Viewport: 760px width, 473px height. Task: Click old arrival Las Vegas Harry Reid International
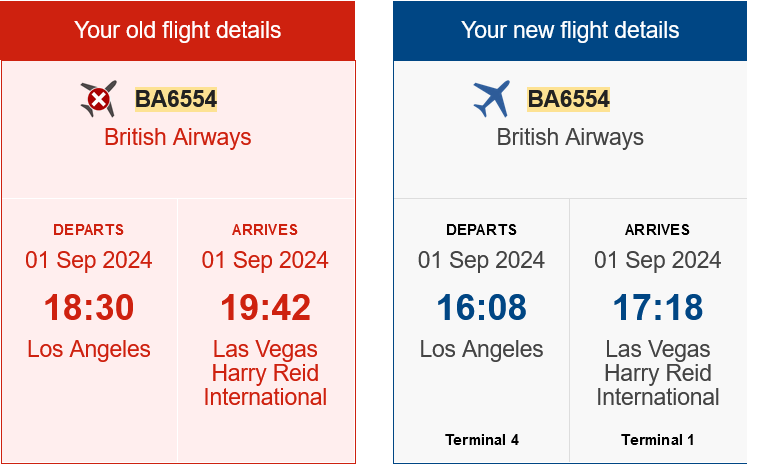click(265, 373)
